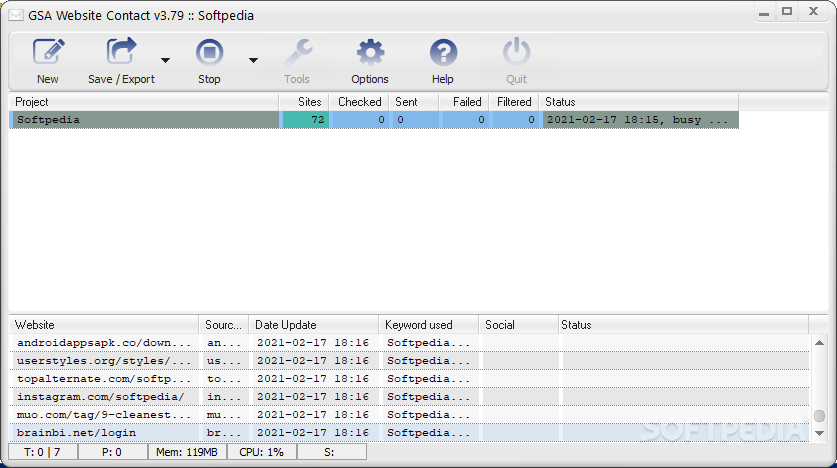Minimize the GSA Website Contact window
Image resolution: width=837 pixels, height=468 pixels.
click(x=764, y=12)
